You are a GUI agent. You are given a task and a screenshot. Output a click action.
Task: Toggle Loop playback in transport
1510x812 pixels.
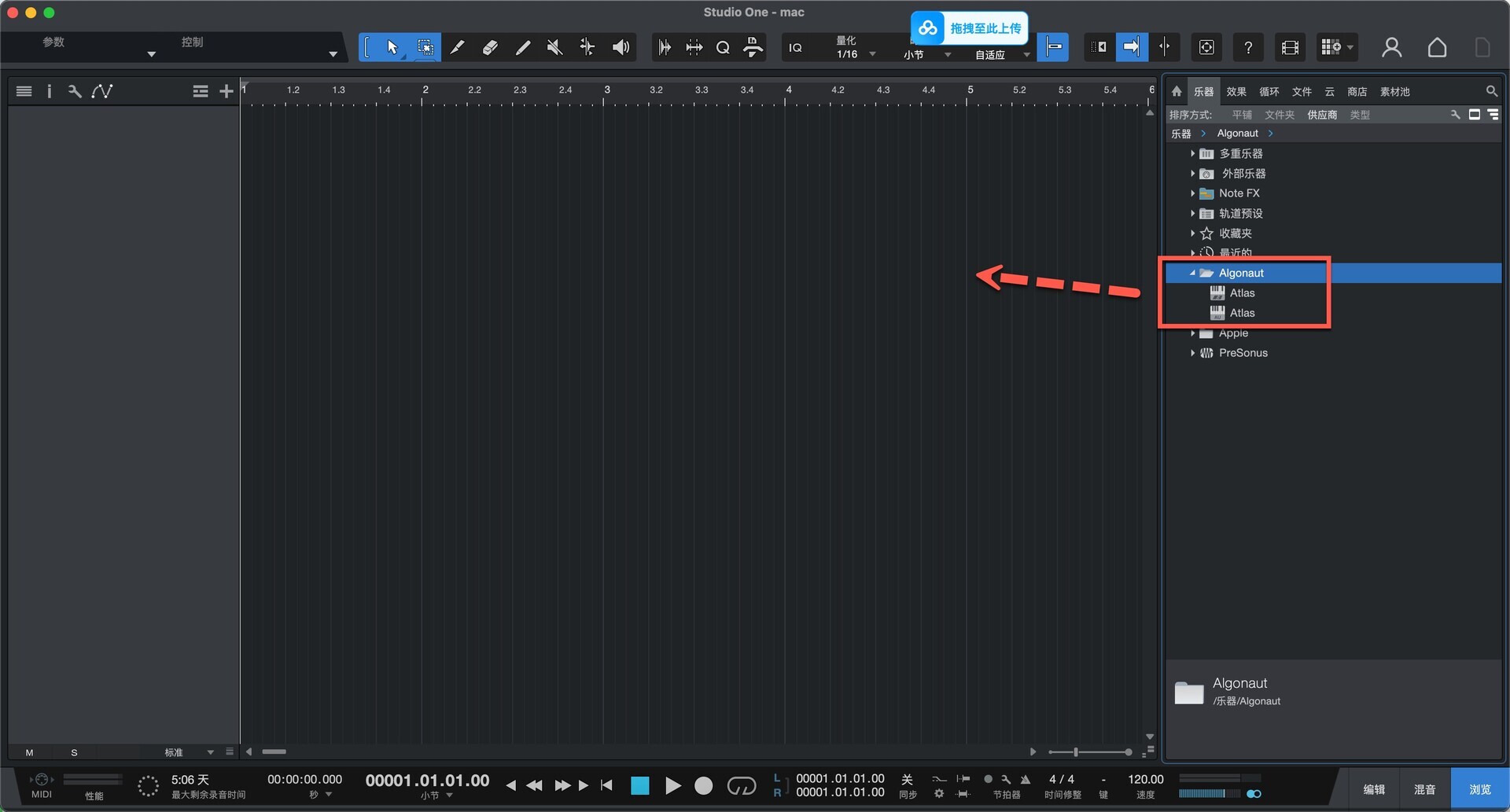(x=741, y=785)
